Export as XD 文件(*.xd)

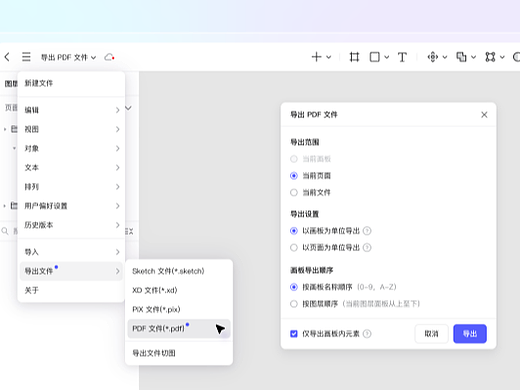[179, 290]
